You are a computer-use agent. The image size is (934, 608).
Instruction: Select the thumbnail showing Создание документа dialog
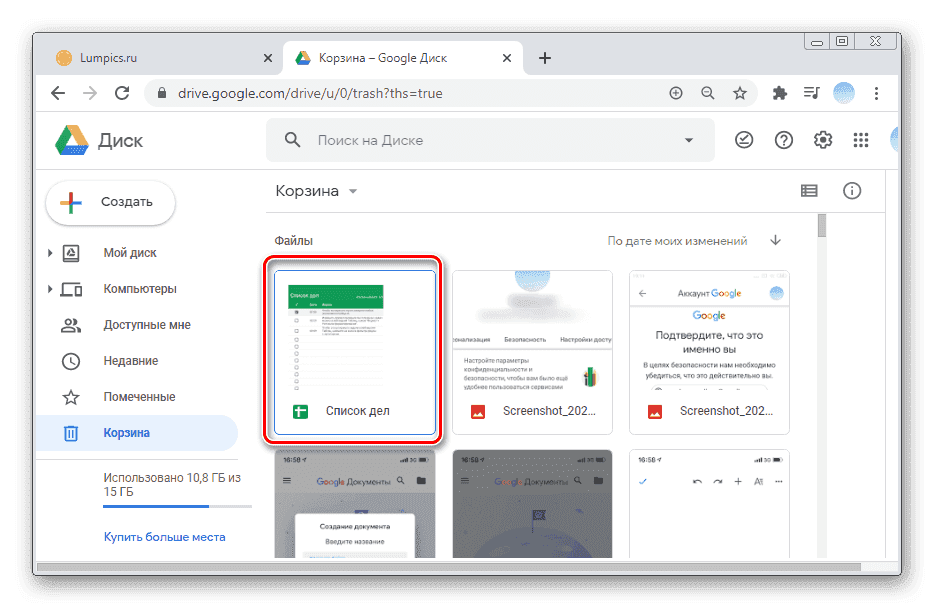click(355, 504)
